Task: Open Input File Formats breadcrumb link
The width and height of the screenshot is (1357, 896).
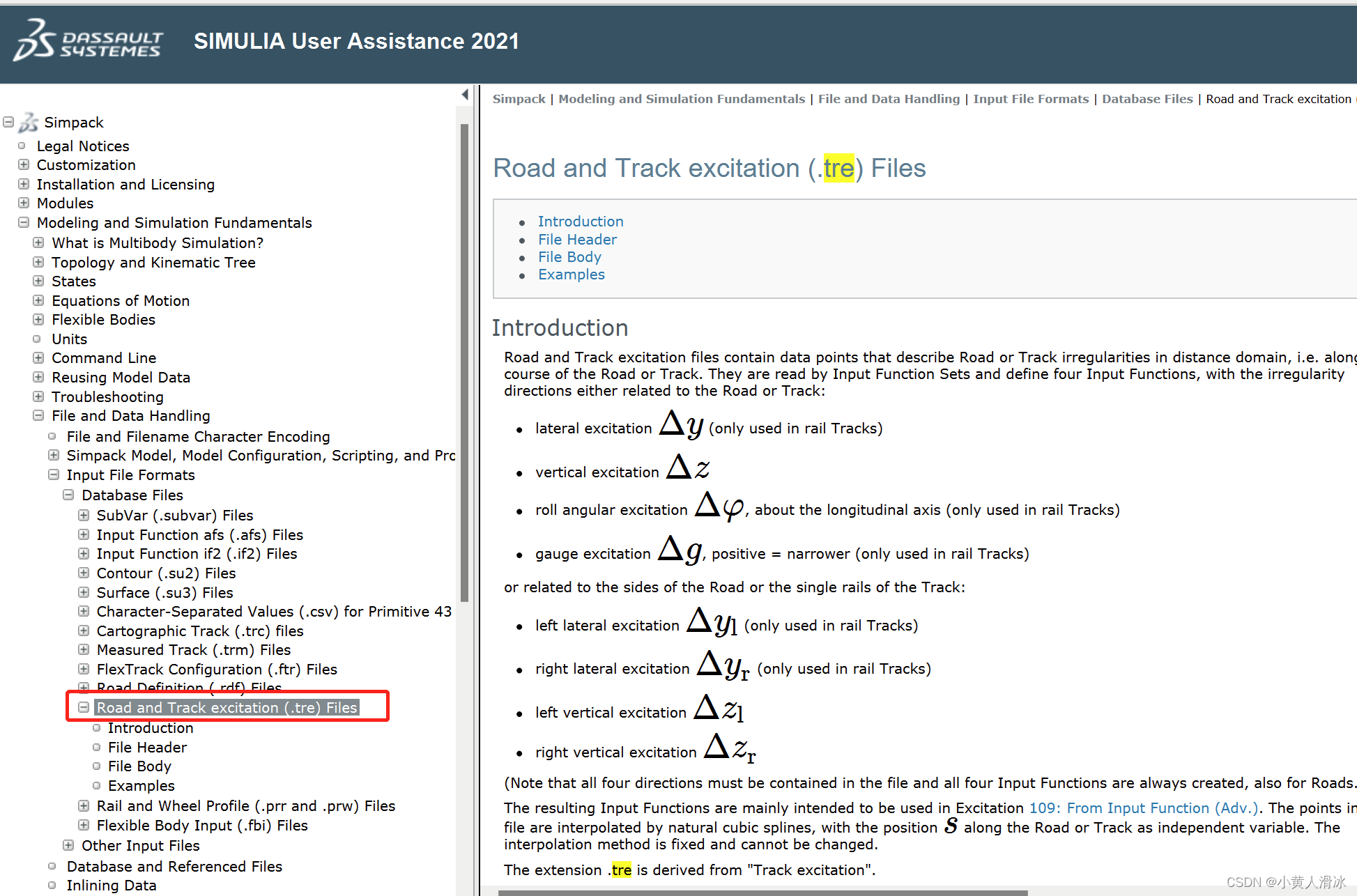Action: tap(1030, 99)
